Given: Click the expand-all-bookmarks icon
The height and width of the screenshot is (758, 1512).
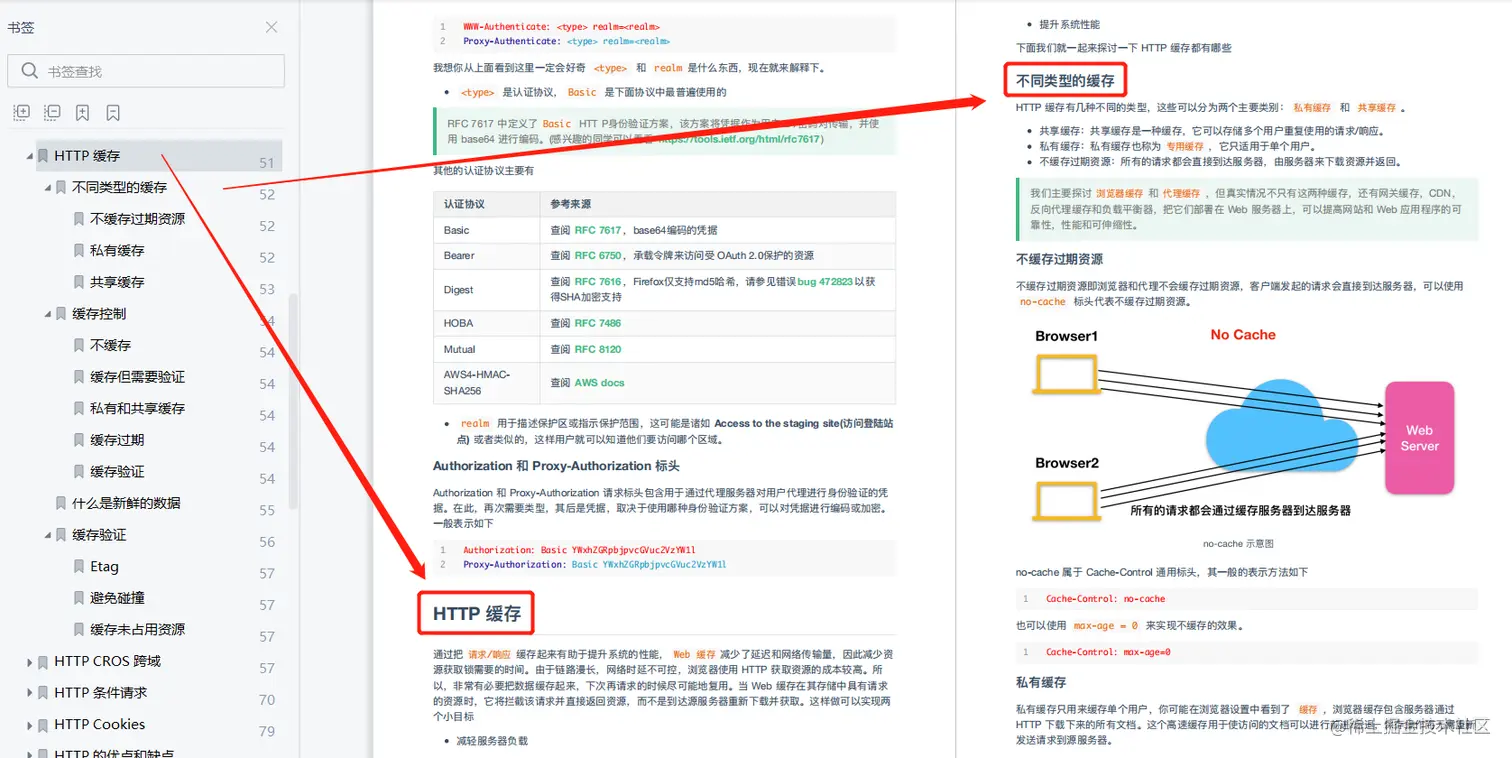Looking at the screenshot, I should (x=21, y=113).
